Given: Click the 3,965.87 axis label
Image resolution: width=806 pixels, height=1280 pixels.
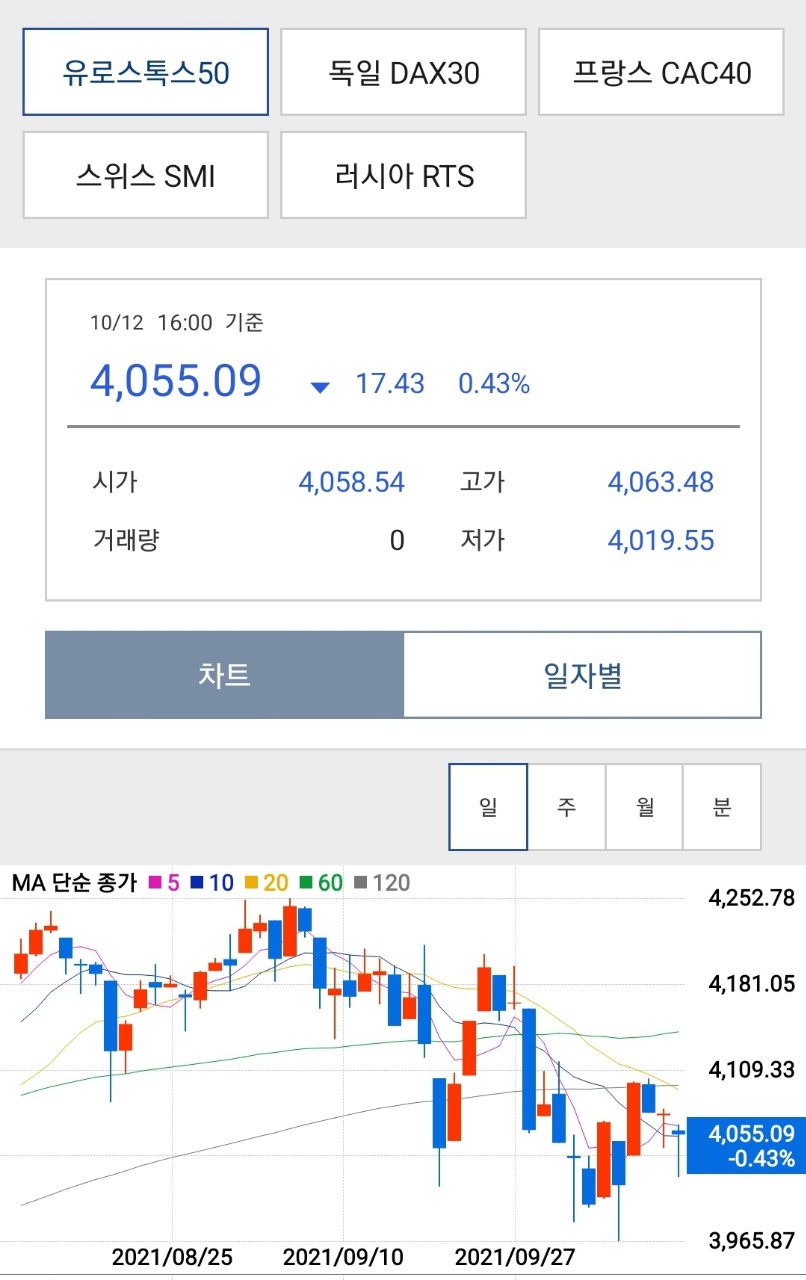Looking at the screenshot, I should coord(751,1242).
